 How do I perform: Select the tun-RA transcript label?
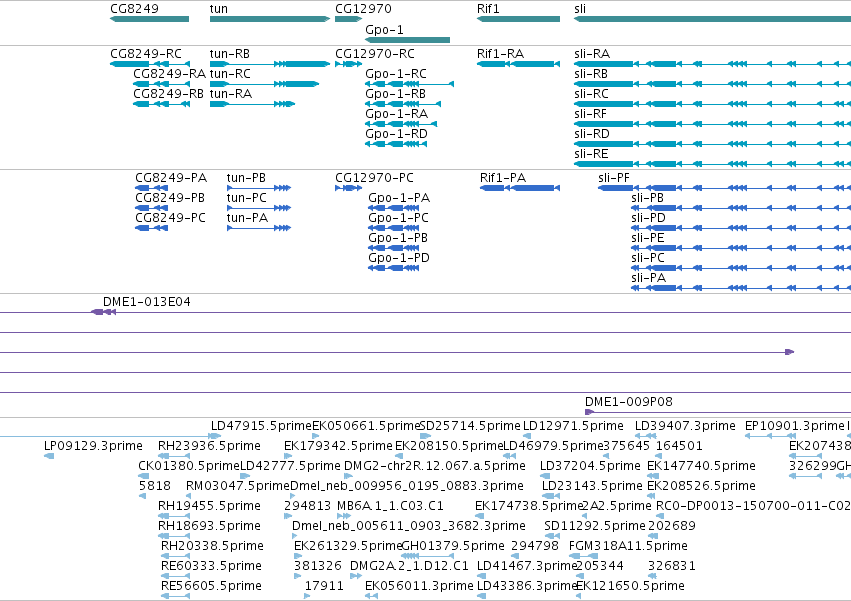click(x=231, y=93)
